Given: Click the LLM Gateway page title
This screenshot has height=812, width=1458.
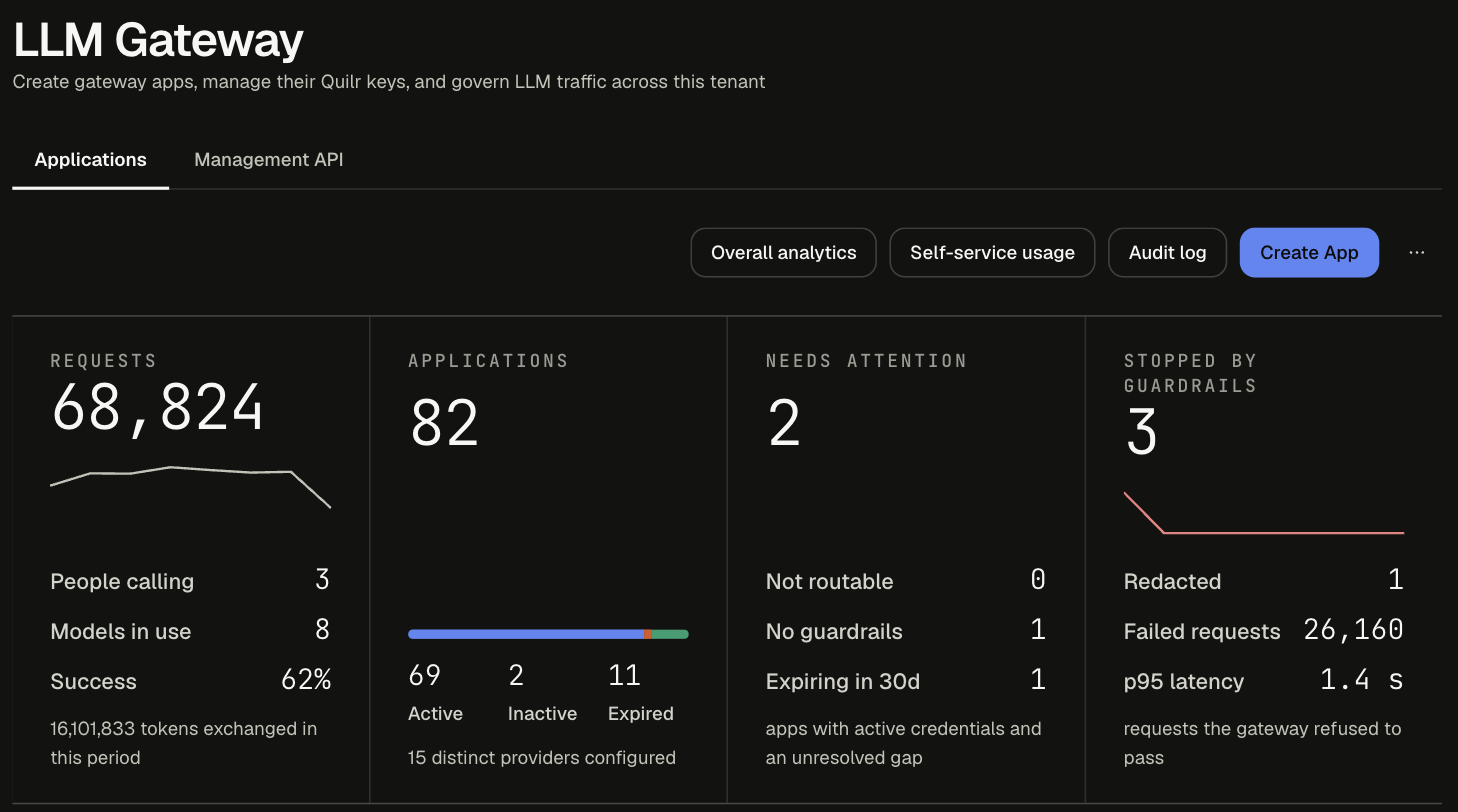Looking at the screenshot, I should pyautogui.click(x=158, y=40).
